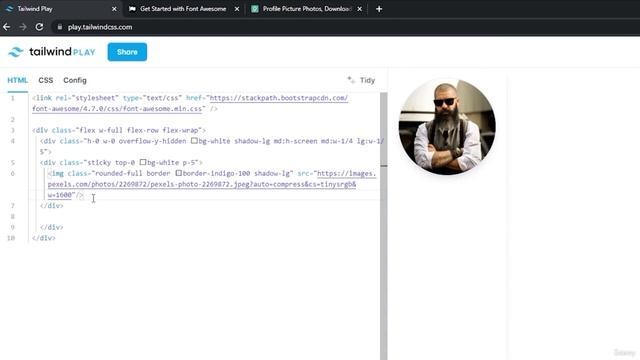This screenshot has width=640, height=360.
Task: Close the Font Awesome tab
Action: [x=237, y=9]
